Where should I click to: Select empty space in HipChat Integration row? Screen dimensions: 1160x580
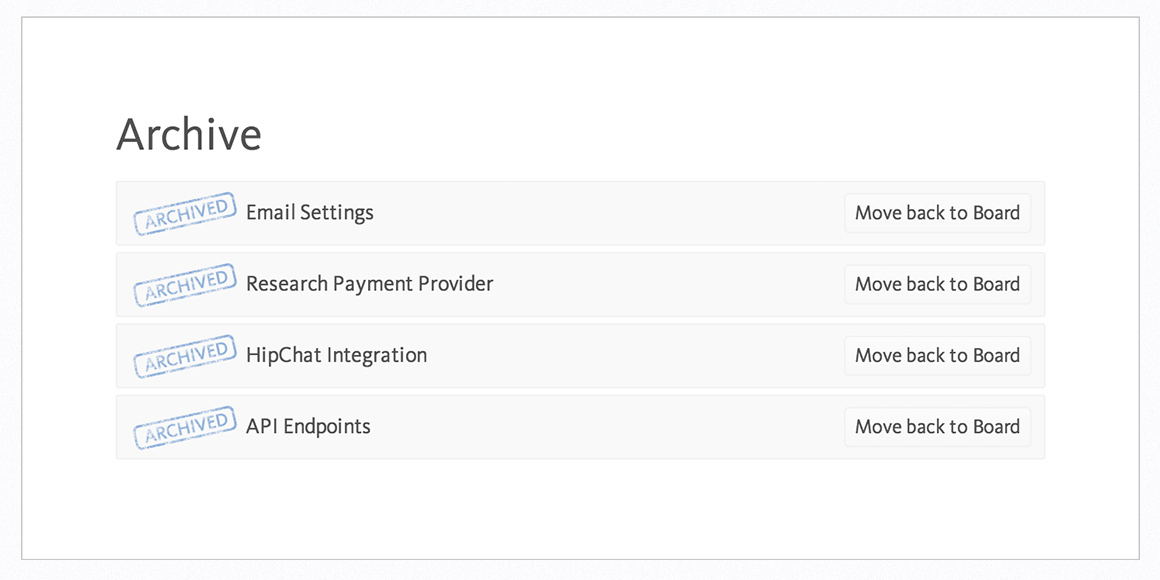coord(636,356)
